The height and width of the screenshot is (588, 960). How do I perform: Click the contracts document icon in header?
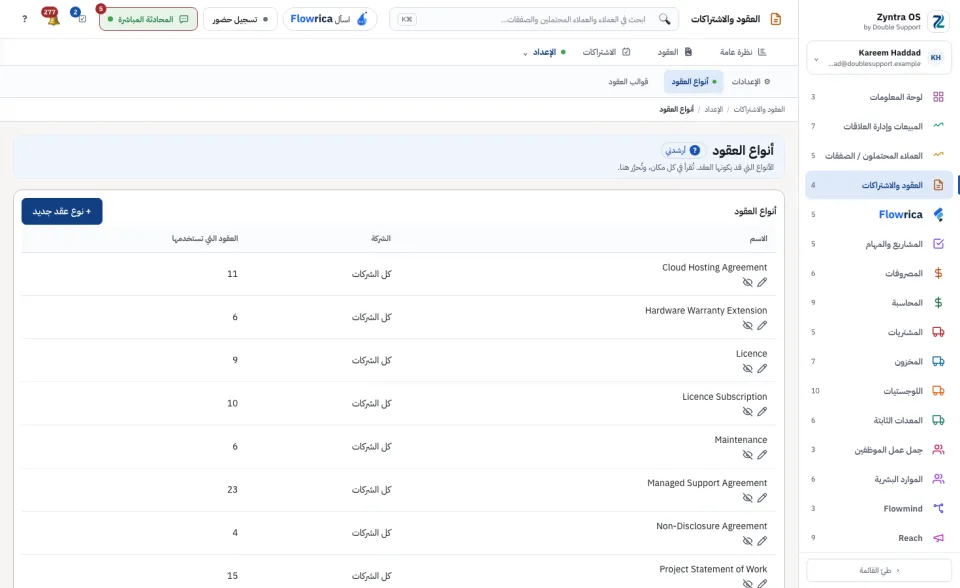click(776, 19)
